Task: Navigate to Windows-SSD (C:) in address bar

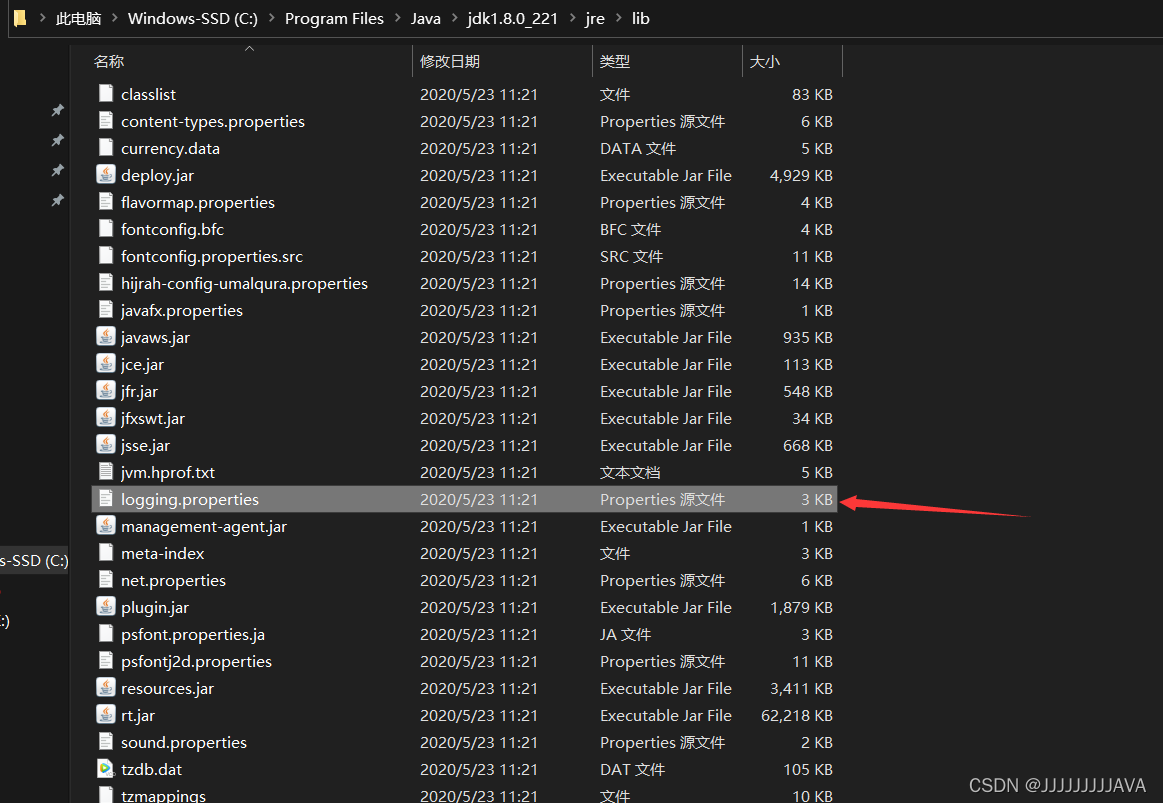Action: [193, 19]
